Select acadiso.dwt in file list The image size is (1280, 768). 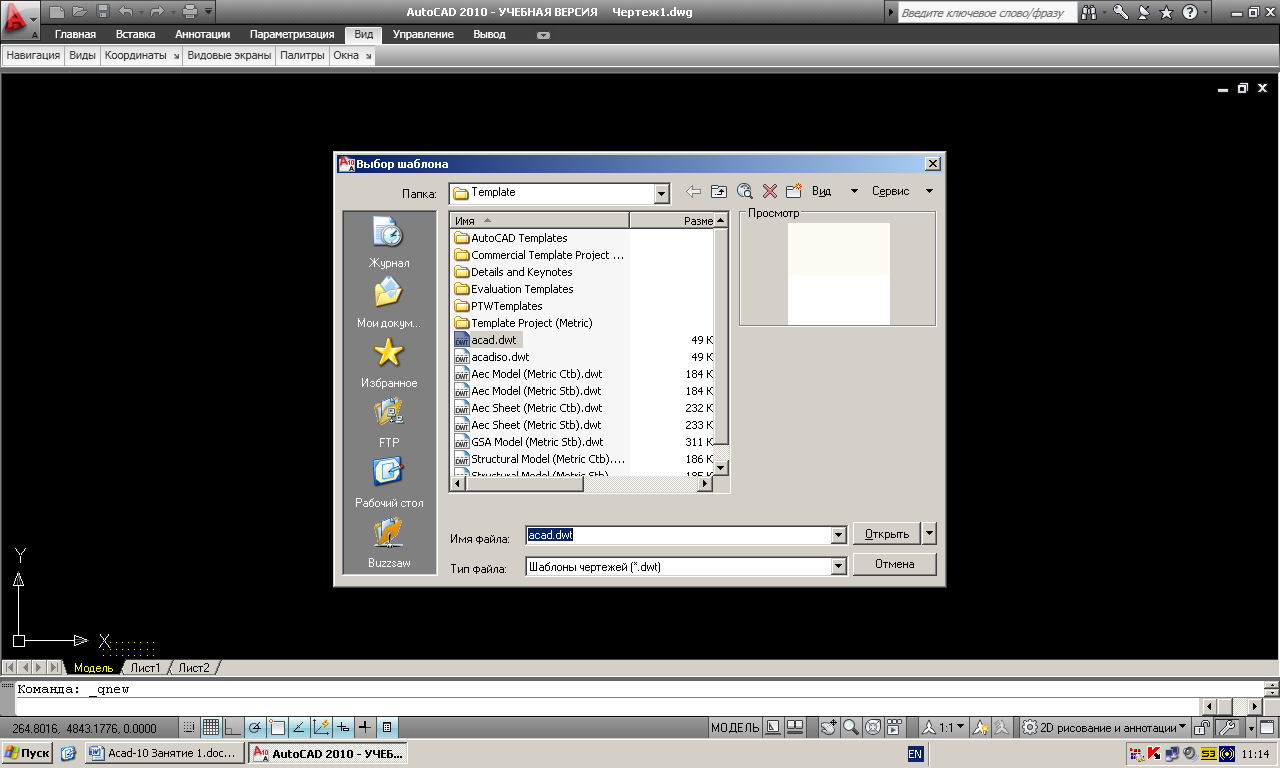[500, 357]
